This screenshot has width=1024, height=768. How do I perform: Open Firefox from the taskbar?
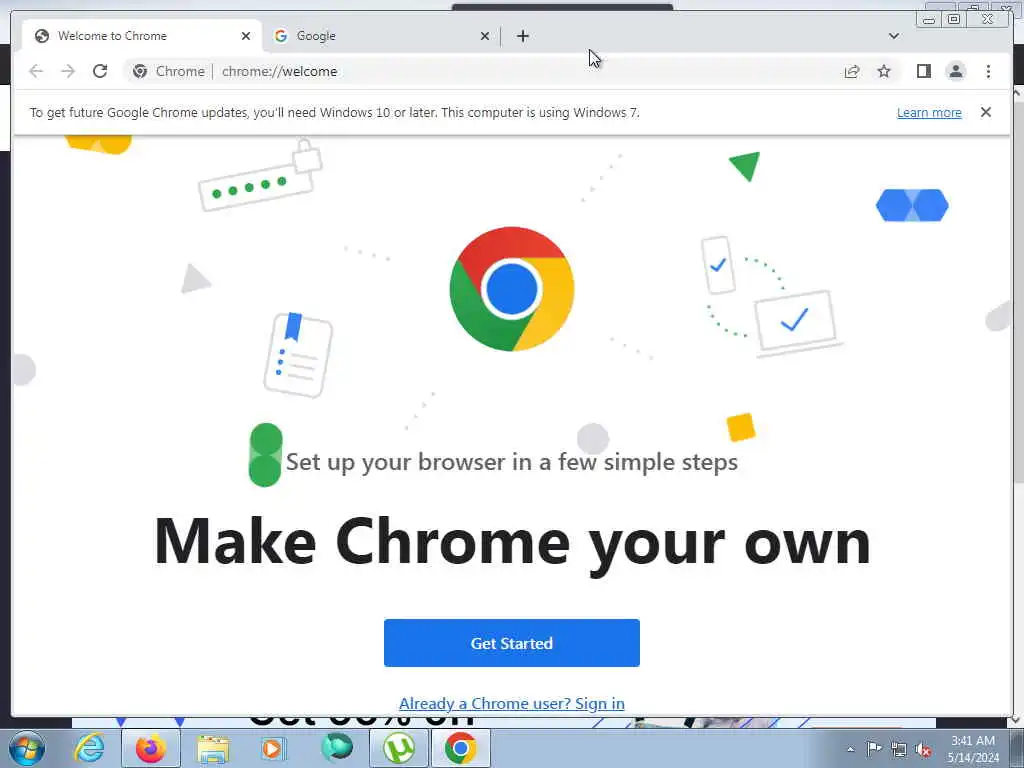coord(151,748)
